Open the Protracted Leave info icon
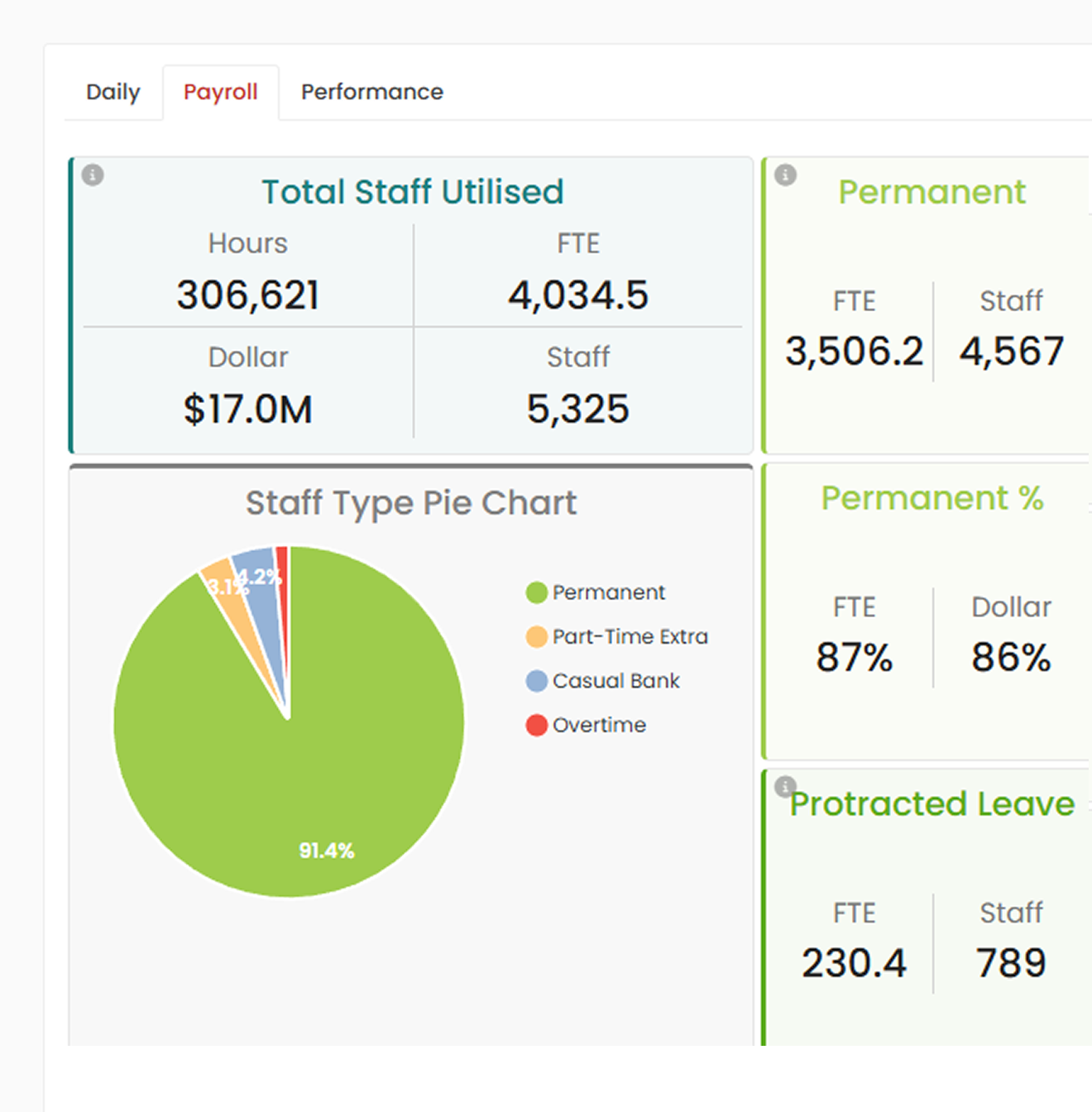The width and height of the screenshot is (1092, 1112). click(785, 786)
